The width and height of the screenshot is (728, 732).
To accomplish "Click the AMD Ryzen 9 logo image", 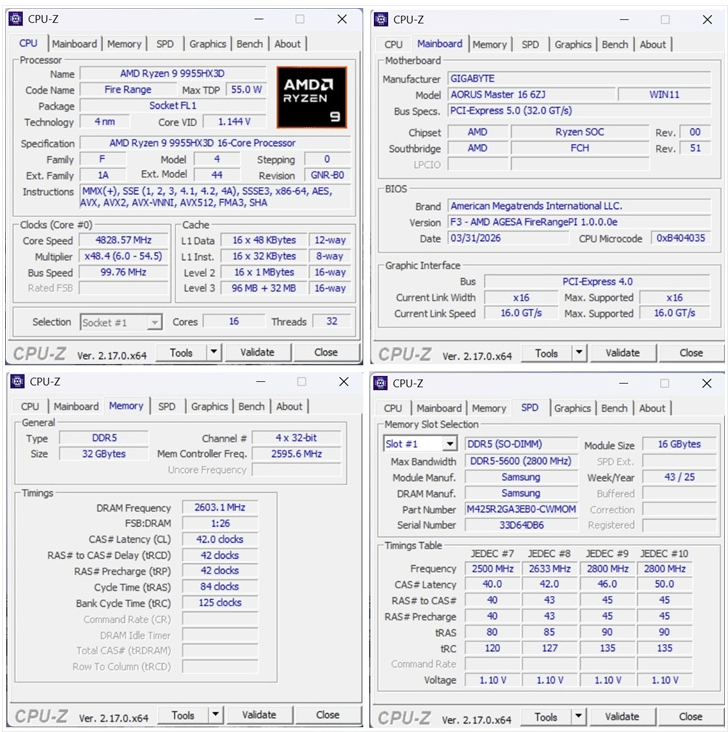I will (311, 97).
